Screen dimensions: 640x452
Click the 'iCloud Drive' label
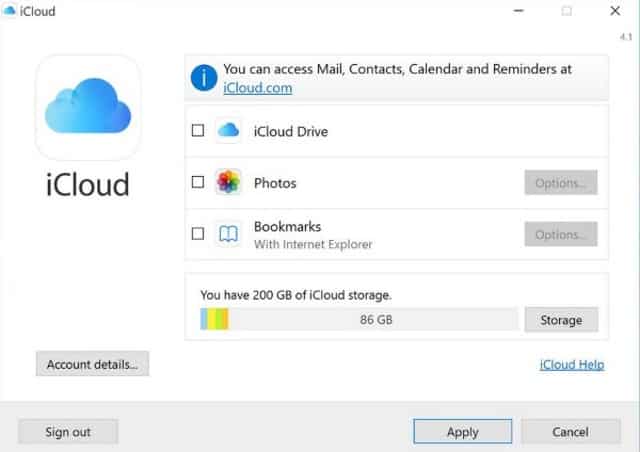pos(291,131)
